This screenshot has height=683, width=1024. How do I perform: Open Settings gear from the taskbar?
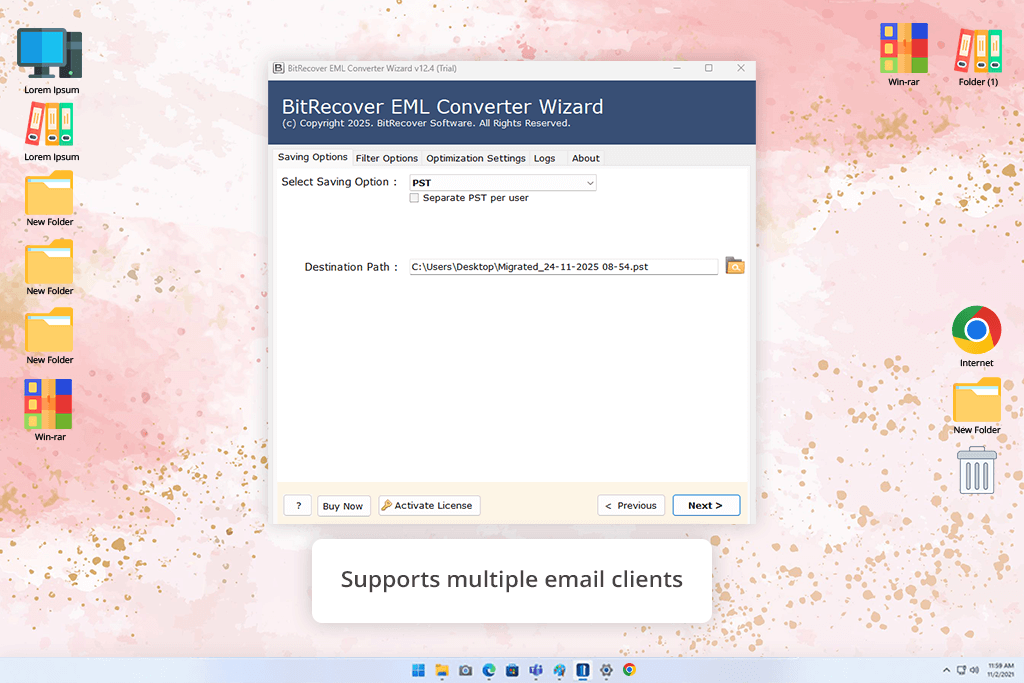click(x=606, y=670)
